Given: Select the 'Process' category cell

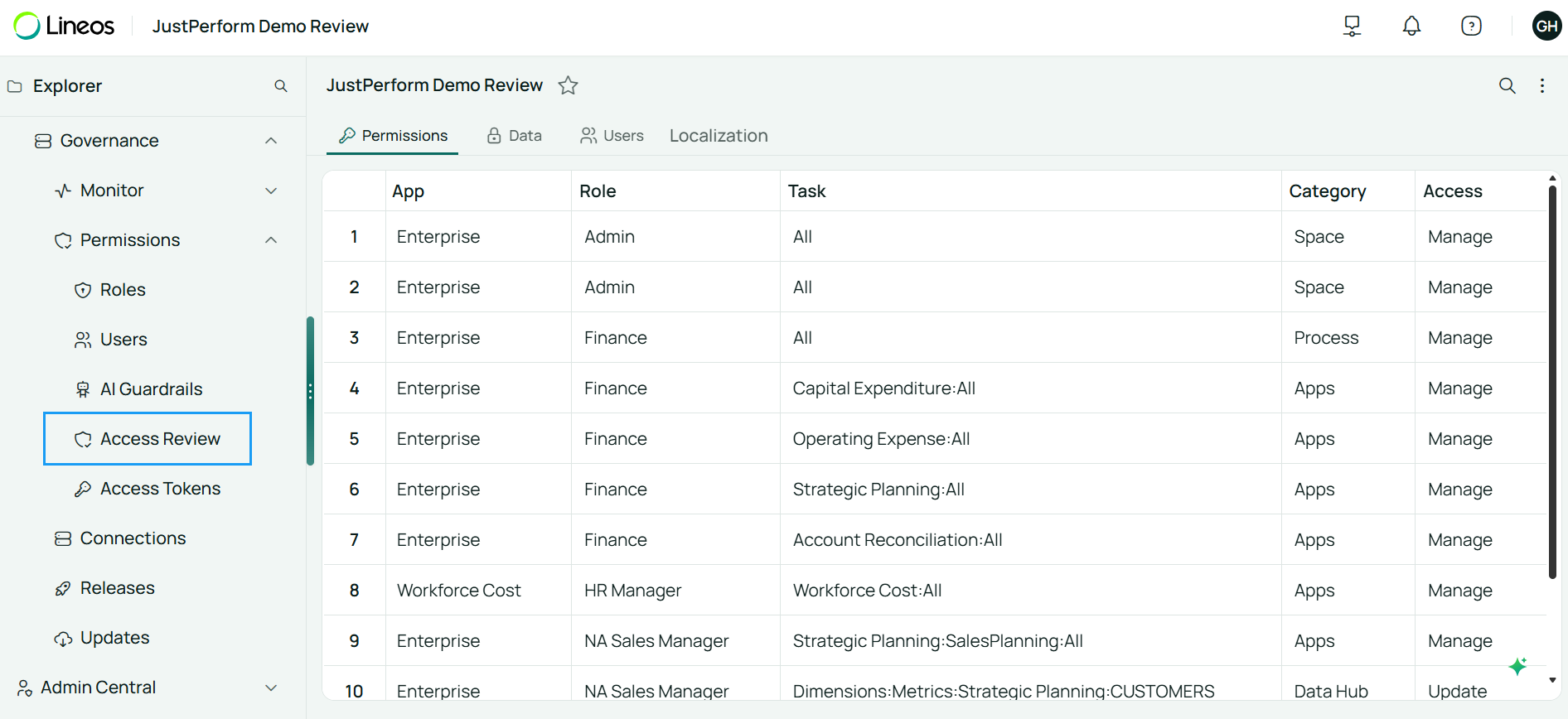Looking at the screenshot, I should (1348, 338).
